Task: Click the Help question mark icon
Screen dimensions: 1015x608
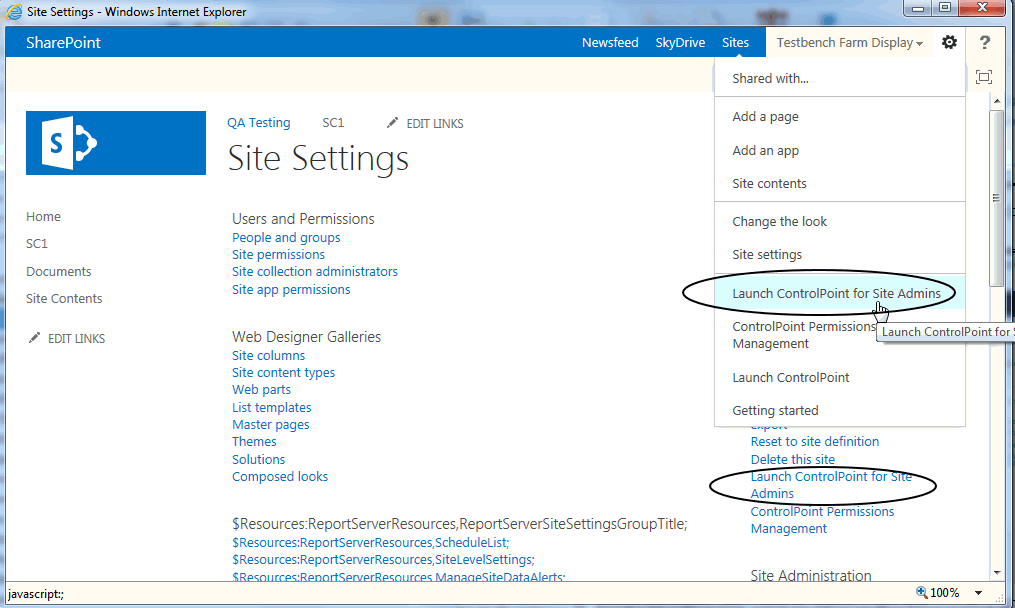Action: [x=984, y=42]
